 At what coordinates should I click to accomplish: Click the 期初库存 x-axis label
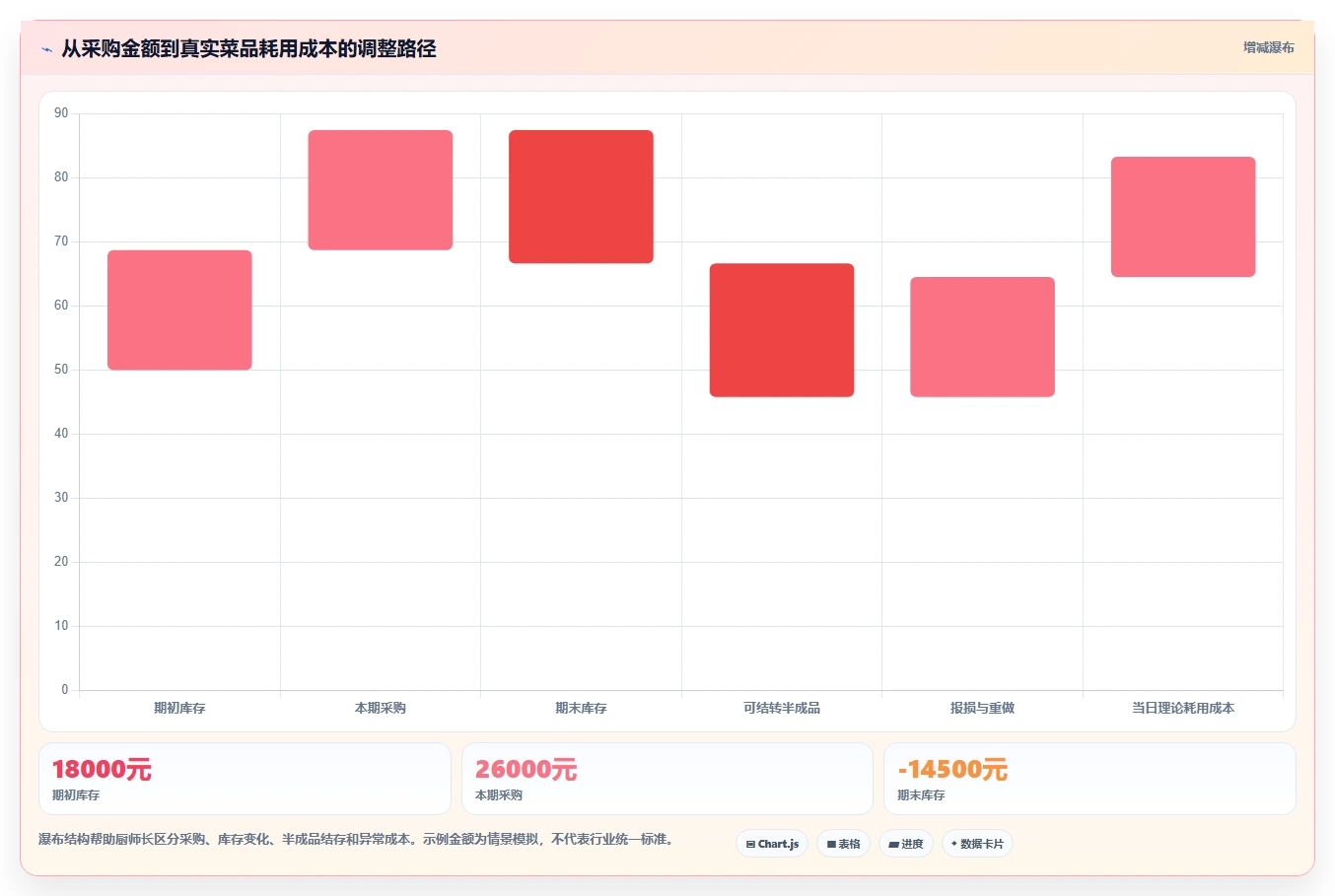pyautogui.click(x=179, y=708)
